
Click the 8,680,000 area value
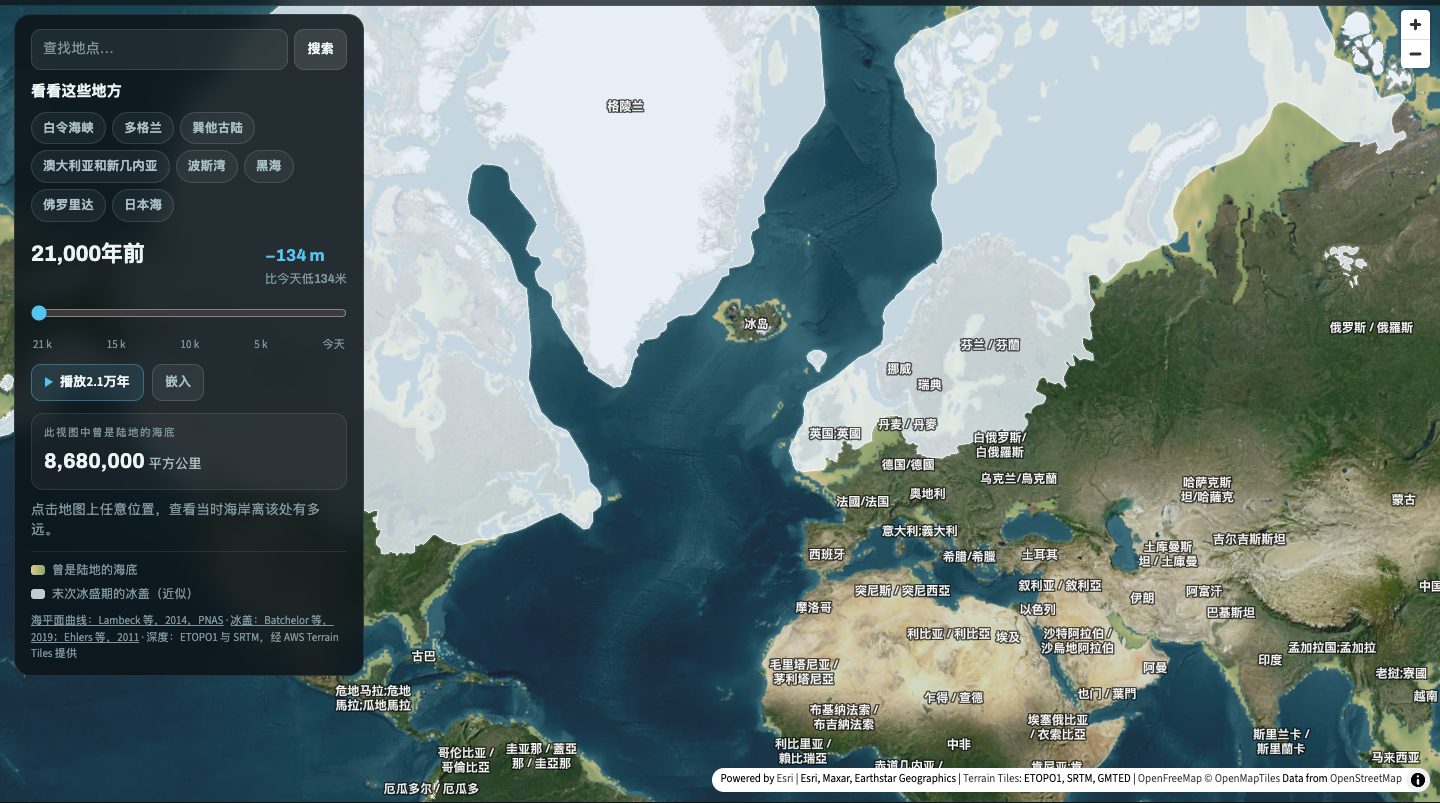point(95,461)
